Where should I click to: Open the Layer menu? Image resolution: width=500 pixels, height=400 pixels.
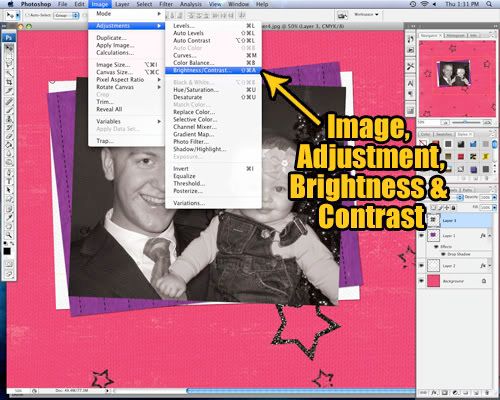pyautogui.click(x=122, y=4)
